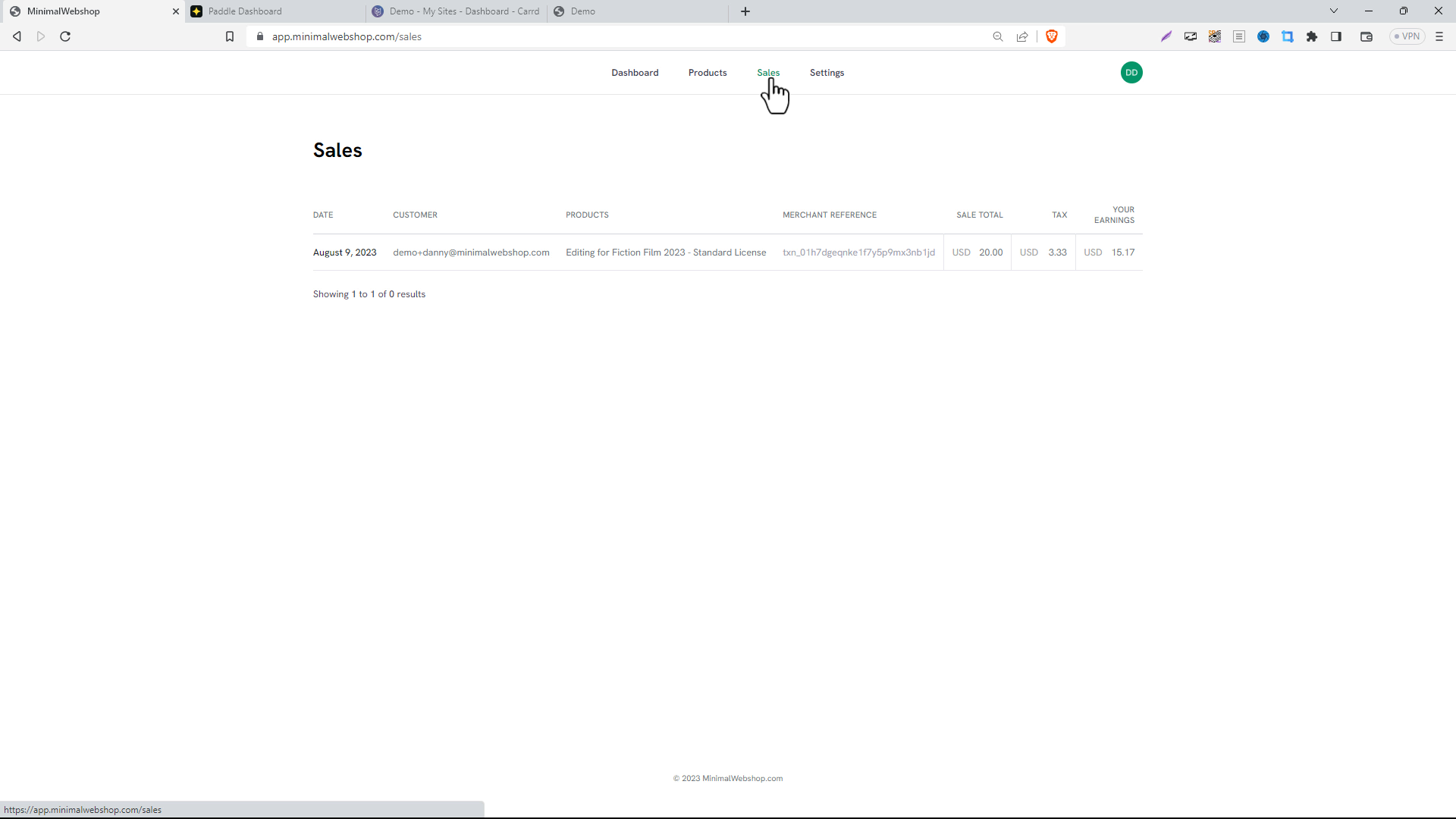Viewport: 1456px width, 819px height.
Task: Click the DATE column header
Action: coord(323,215)
